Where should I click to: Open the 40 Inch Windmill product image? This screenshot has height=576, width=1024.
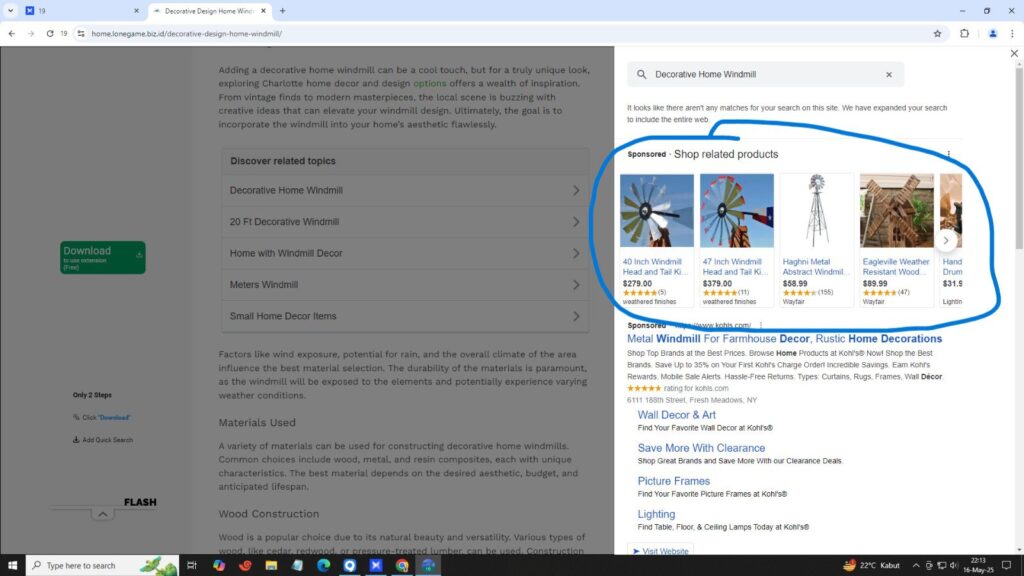click(656, 210)
